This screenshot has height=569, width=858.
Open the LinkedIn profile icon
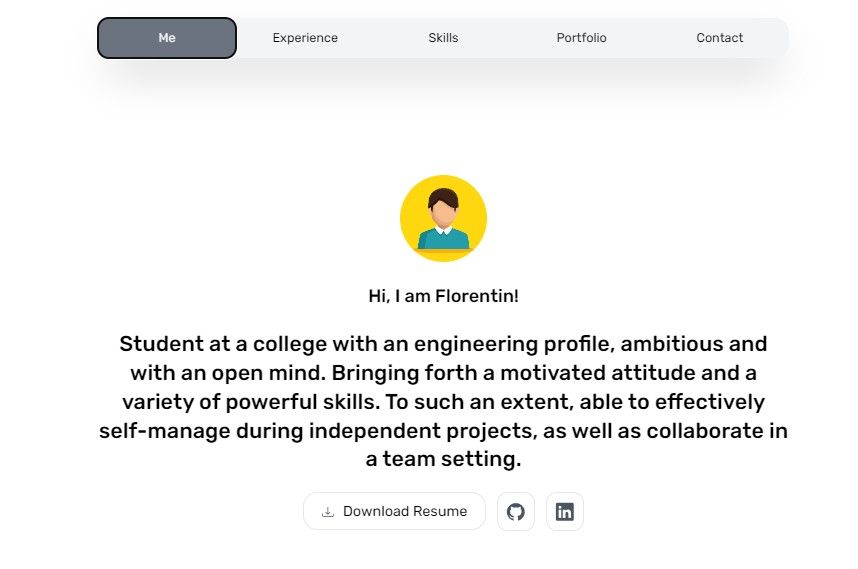pyautogui.click(x=565, y=512)
